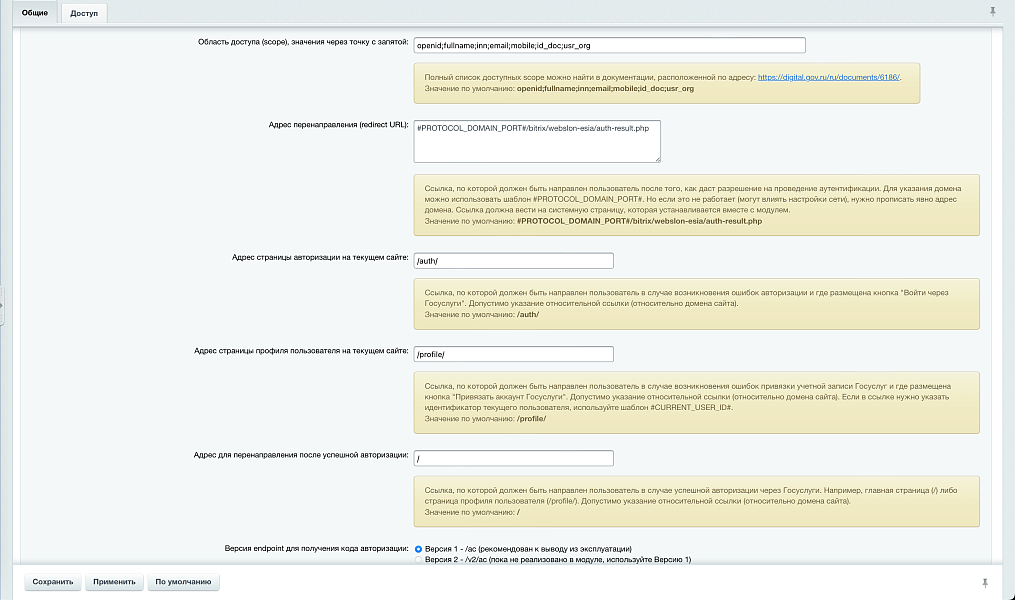This screenshot has height=600, width=1015.
Task: Open the Доступ tab
Action: 84,13
